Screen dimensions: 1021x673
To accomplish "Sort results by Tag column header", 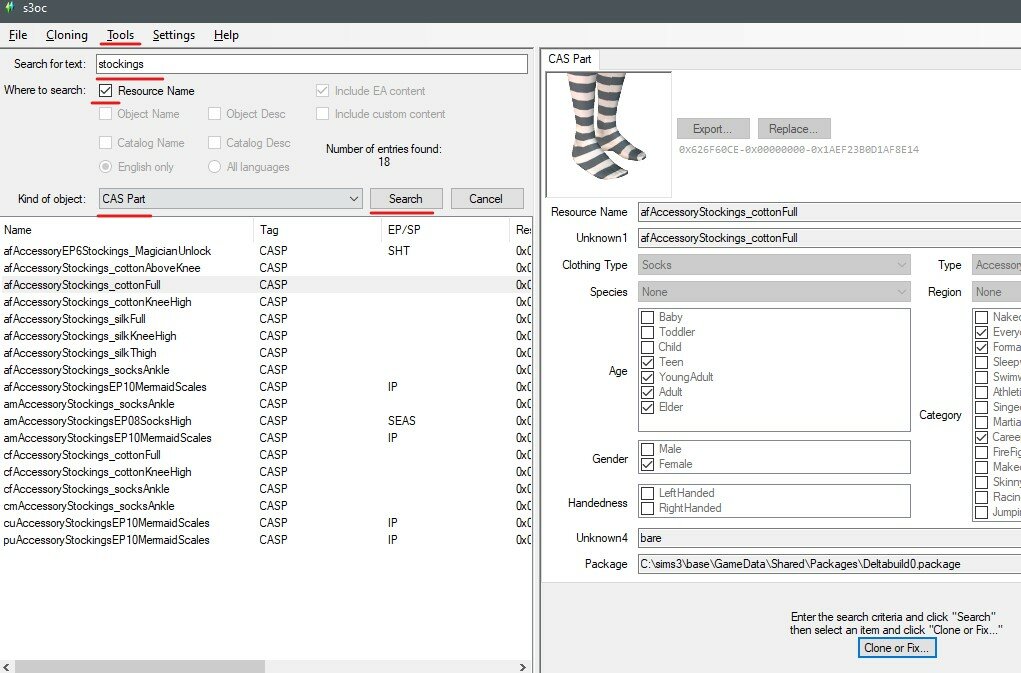I will [316, 230].
